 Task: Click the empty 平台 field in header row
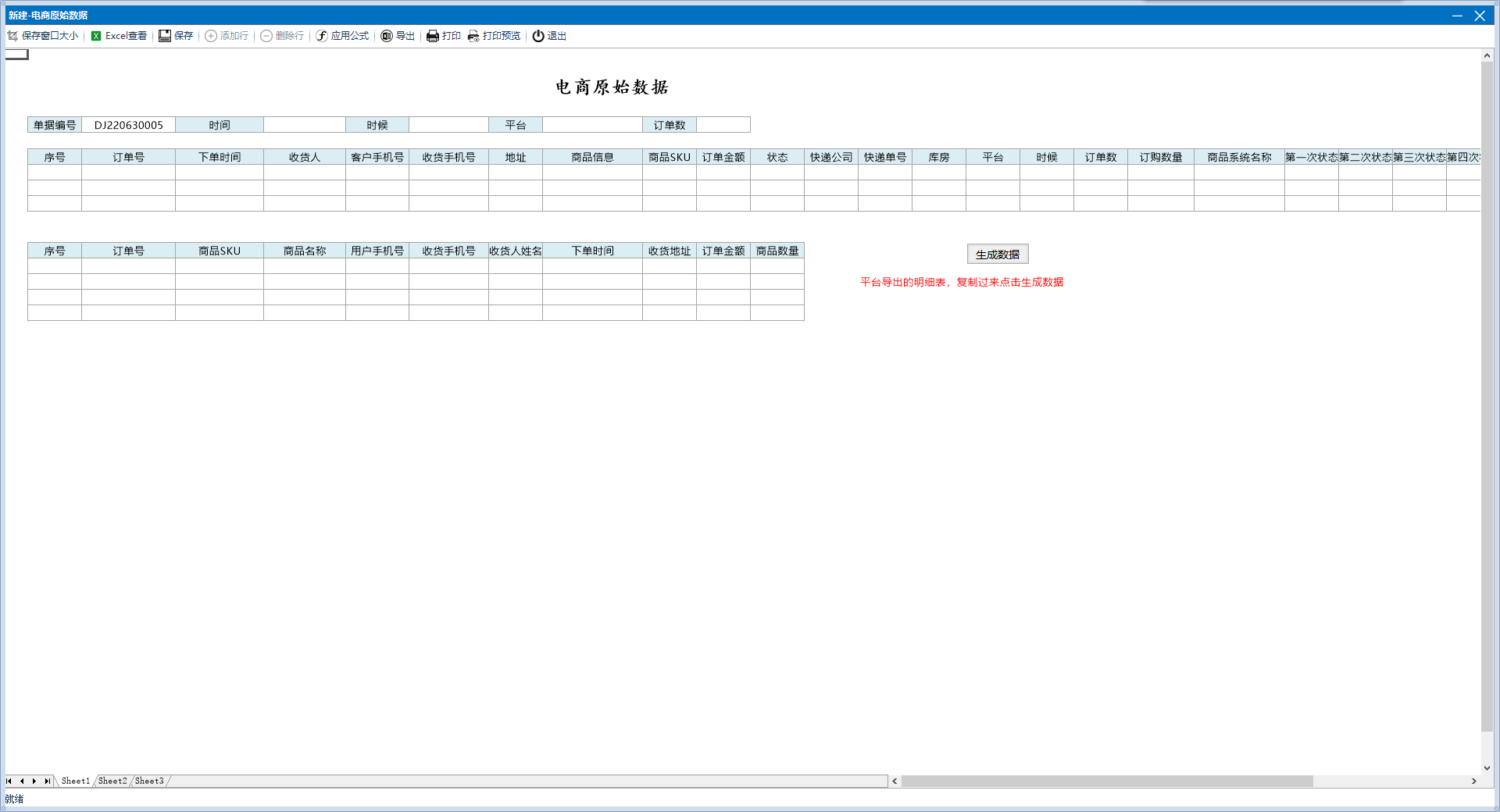click(591, 125)
